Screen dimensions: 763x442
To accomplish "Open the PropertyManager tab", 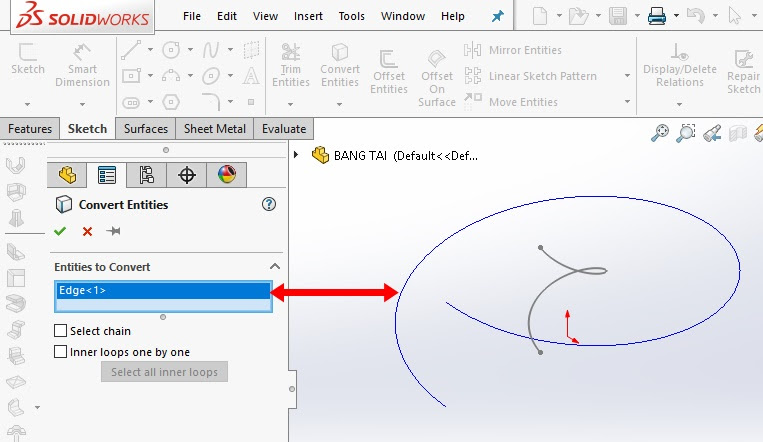I will coord(107,175).
